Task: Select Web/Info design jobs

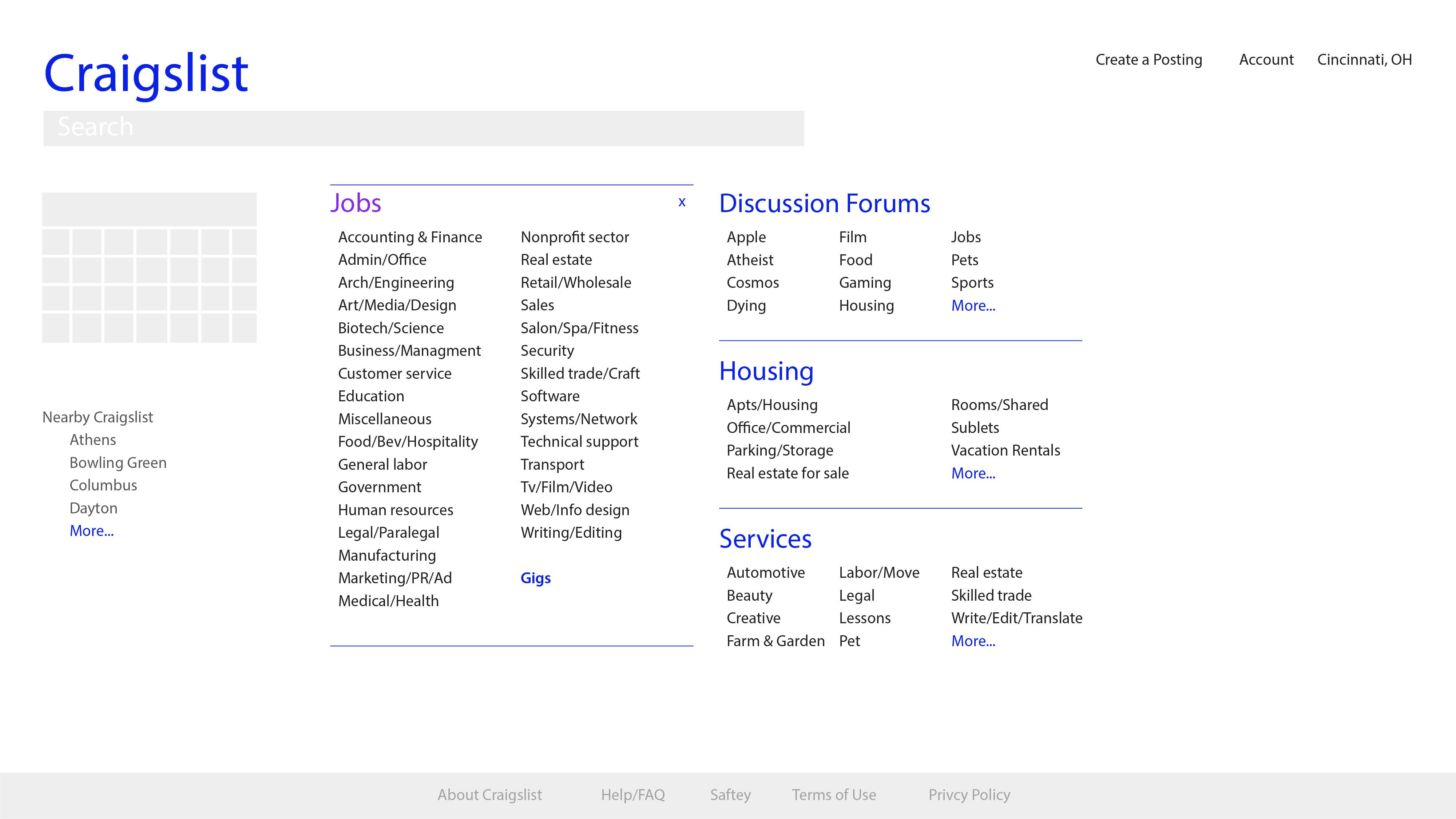Action: [575, 510]
